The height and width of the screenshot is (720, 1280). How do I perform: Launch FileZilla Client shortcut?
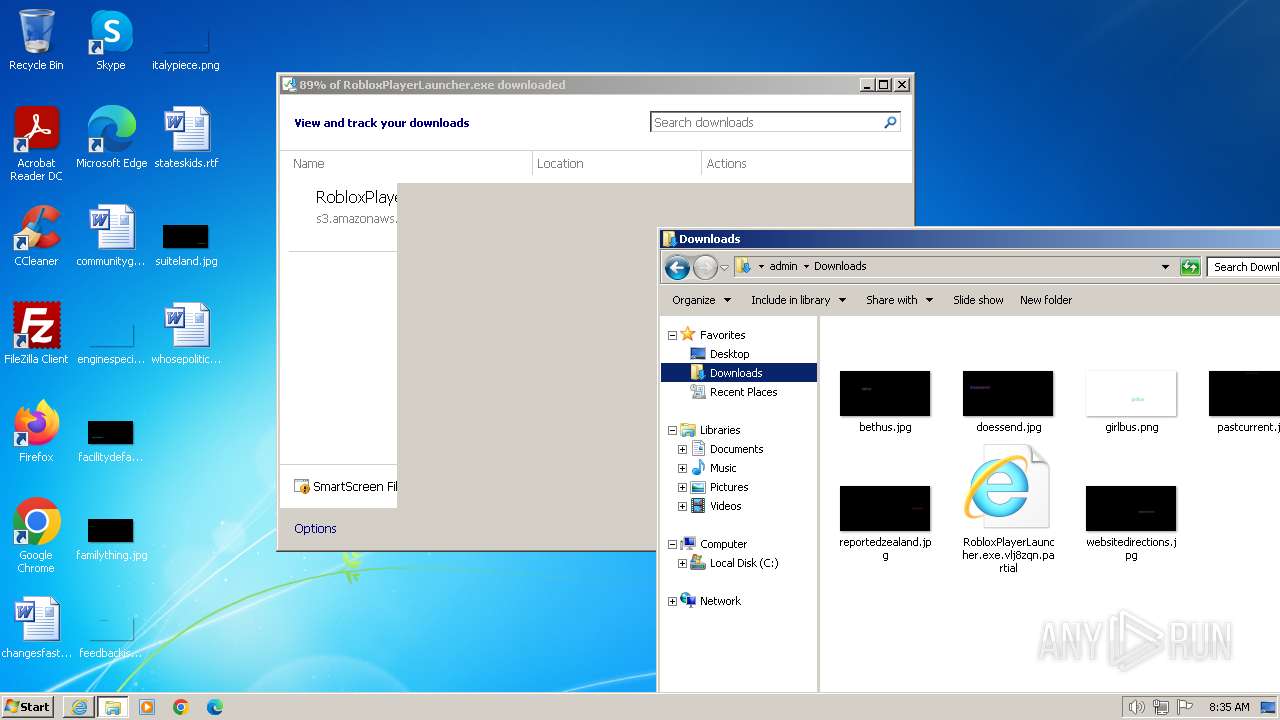point(36,334)
